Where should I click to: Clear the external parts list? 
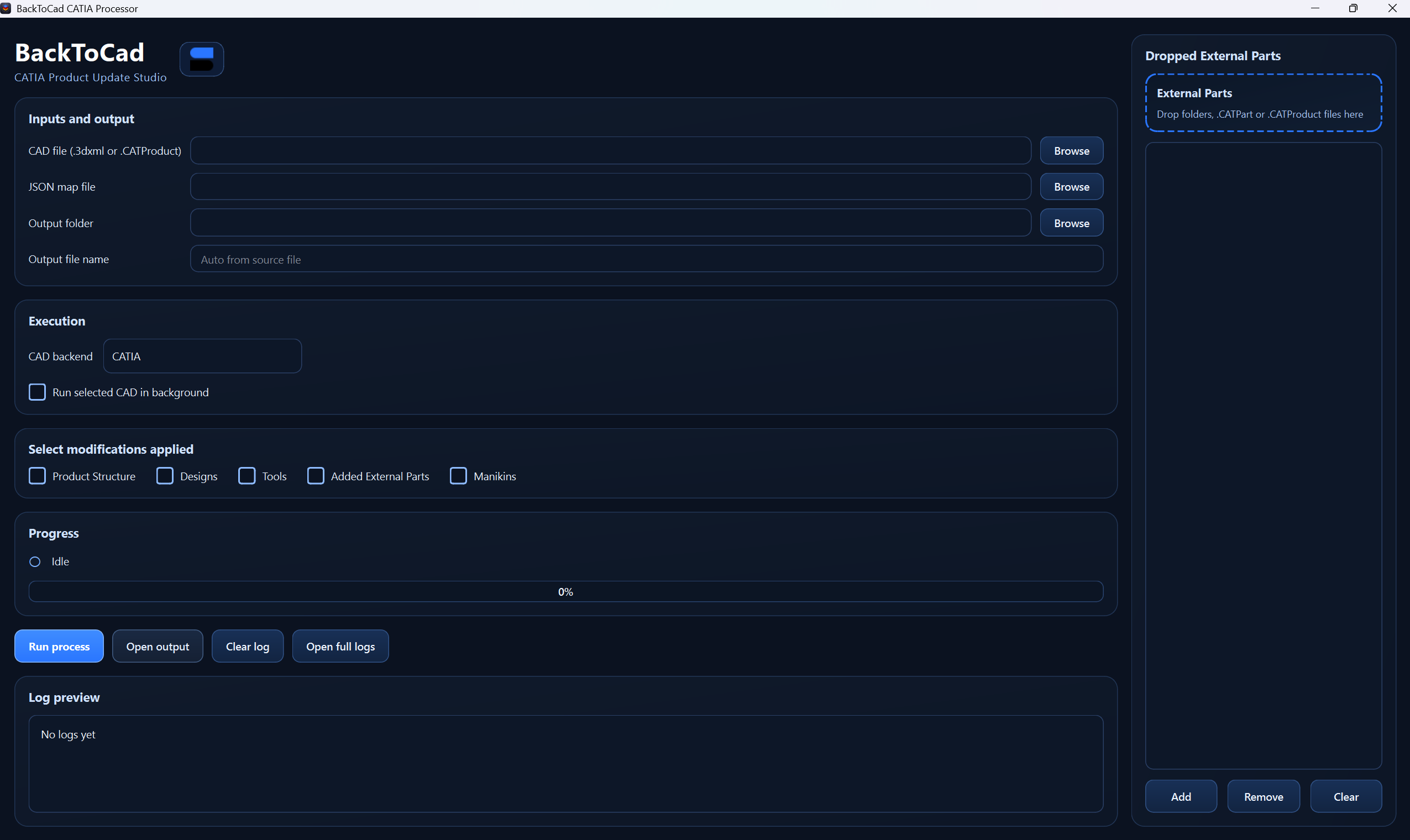[x=1346, y=796]
